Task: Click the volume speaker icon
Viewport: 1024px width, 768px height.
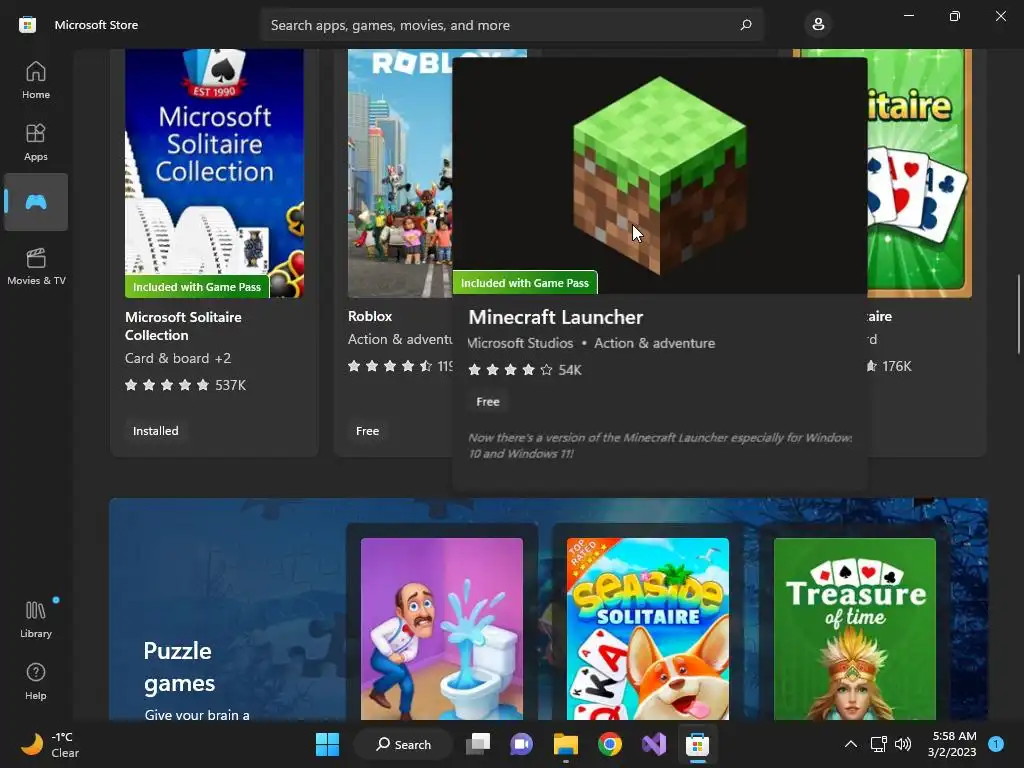Action: click(x=903, y=744)
